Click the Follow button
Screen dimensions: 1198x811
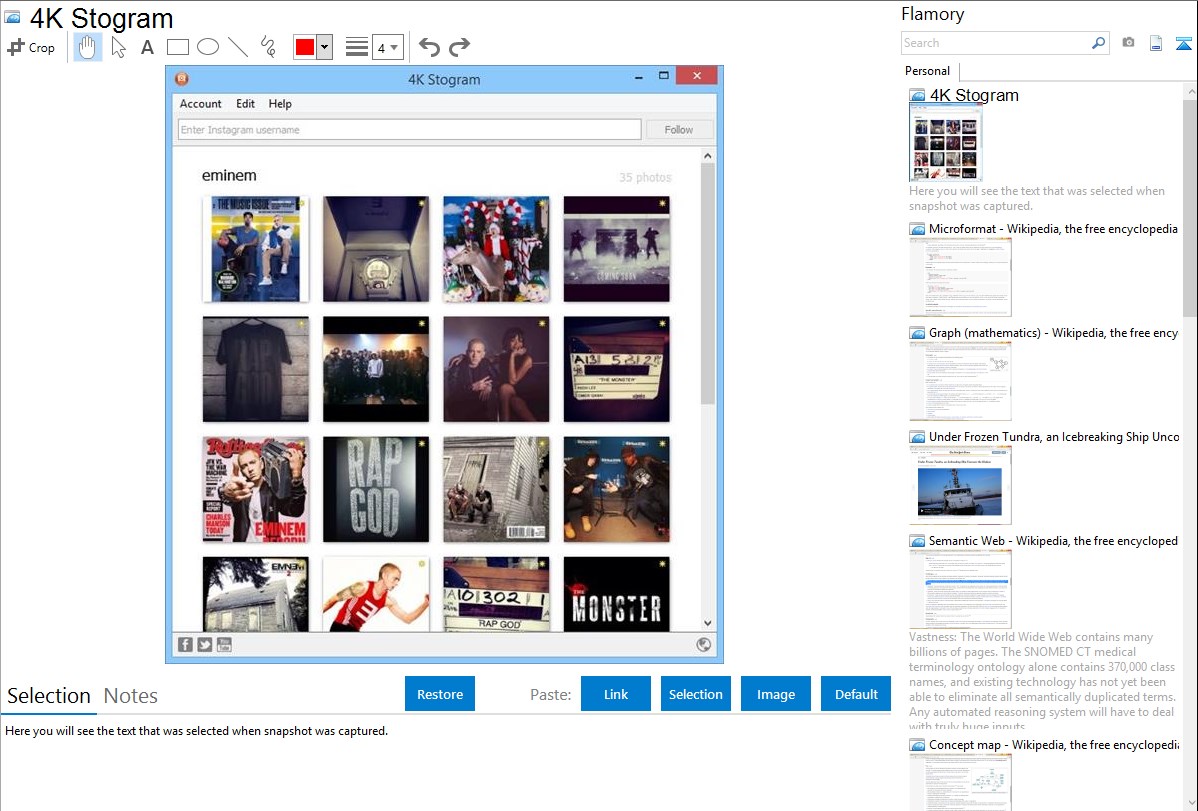click(679, 130)
